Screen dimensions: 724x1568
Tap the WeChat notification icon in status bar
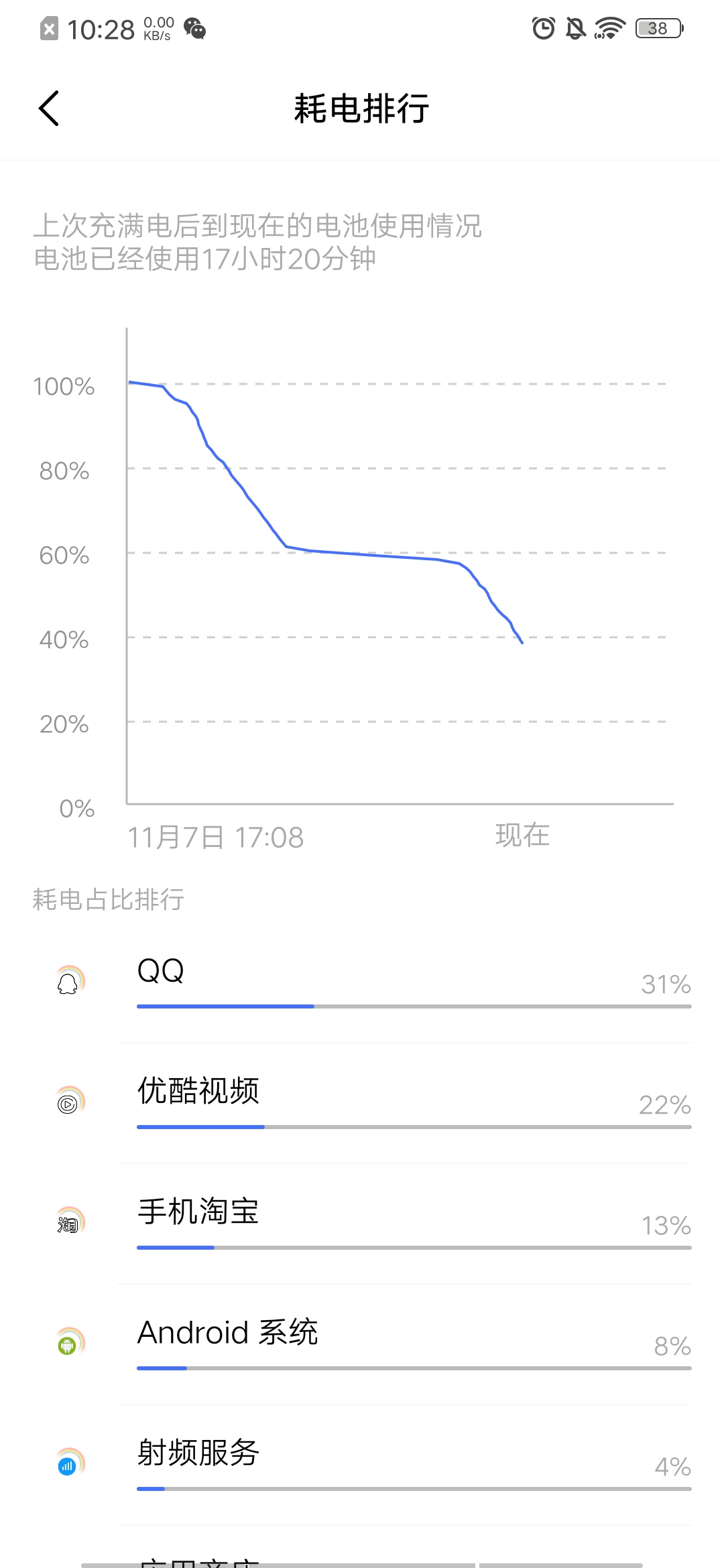(195, 29)
